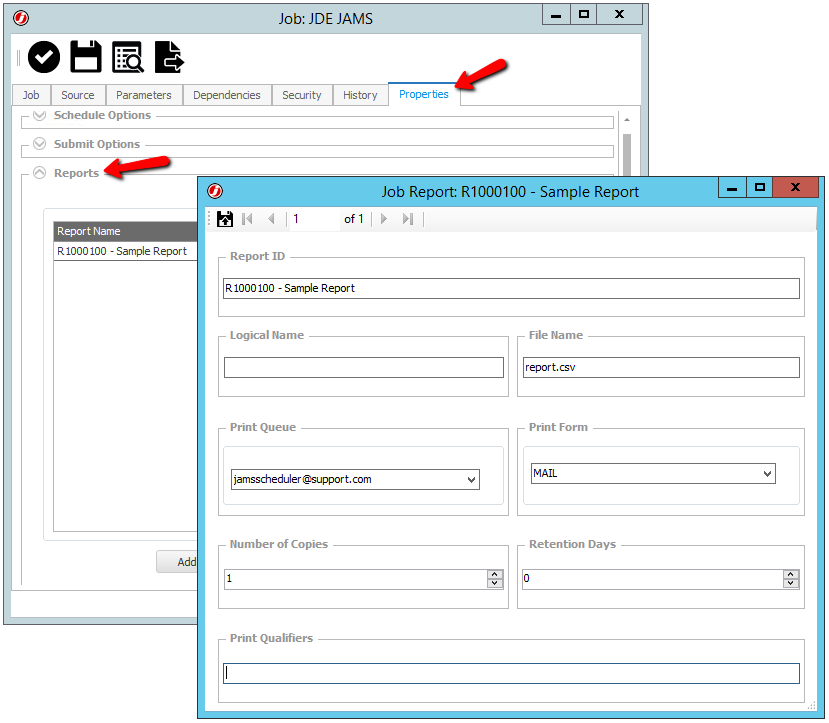Image resolution: width=829 pixels, height=723 pixels.
Task: Open the Security tab
Action: (302, 95)
